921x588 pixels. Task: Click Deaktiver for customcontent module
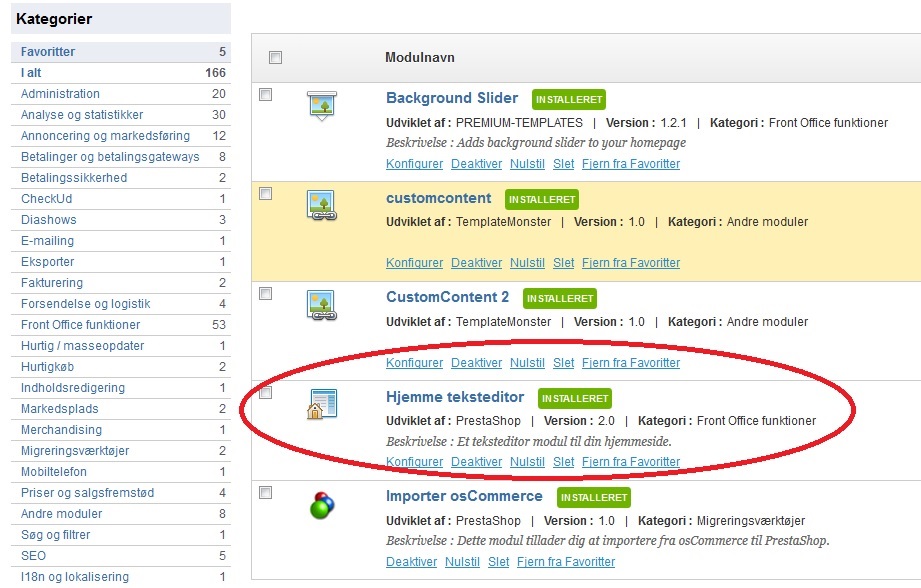[x=476, y=263]
